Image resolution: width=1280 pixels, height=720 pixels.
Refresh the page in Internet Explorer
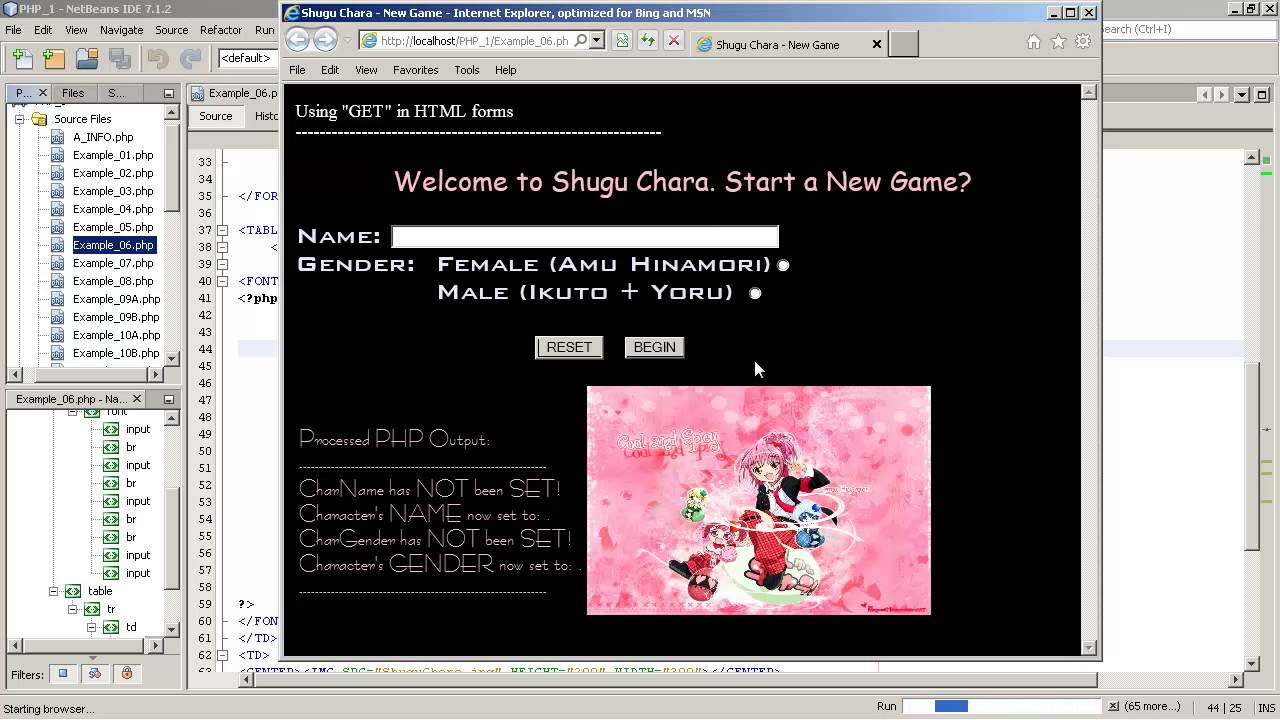[x=648, y=41]
